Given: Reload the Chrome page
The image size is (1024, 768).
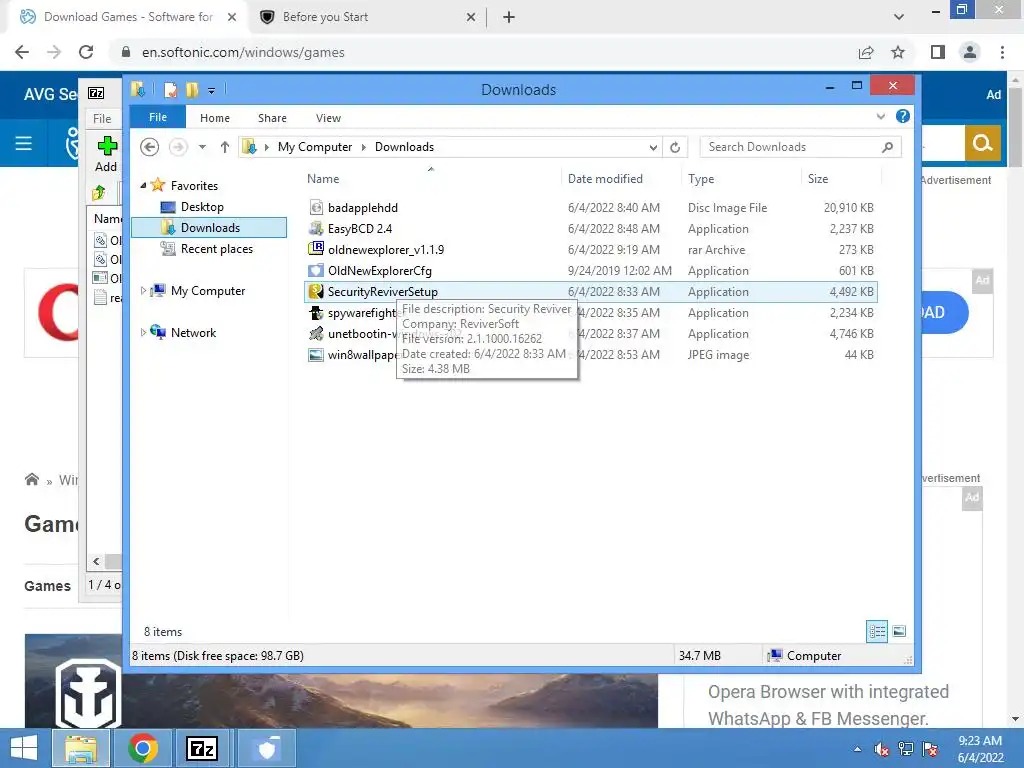Looking at the screenshot, I should (x=86, y=52).
